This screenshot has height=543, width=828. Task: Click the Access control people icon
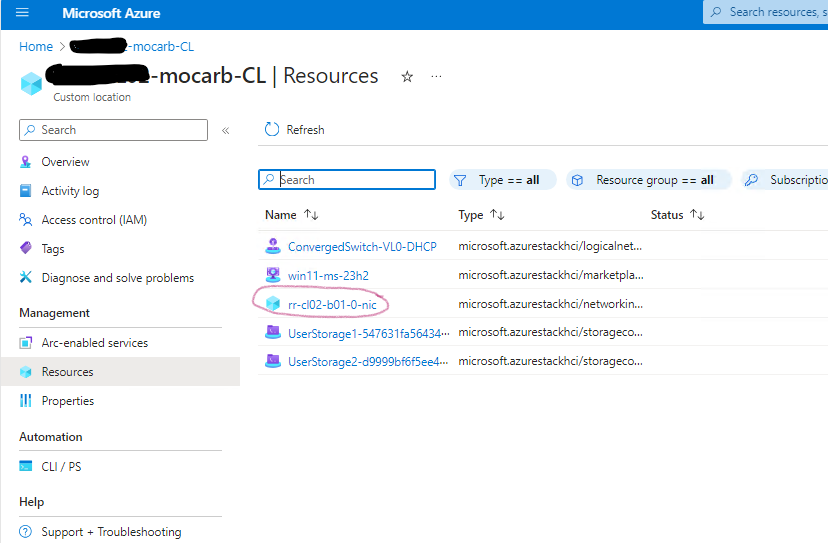(25, 219)
